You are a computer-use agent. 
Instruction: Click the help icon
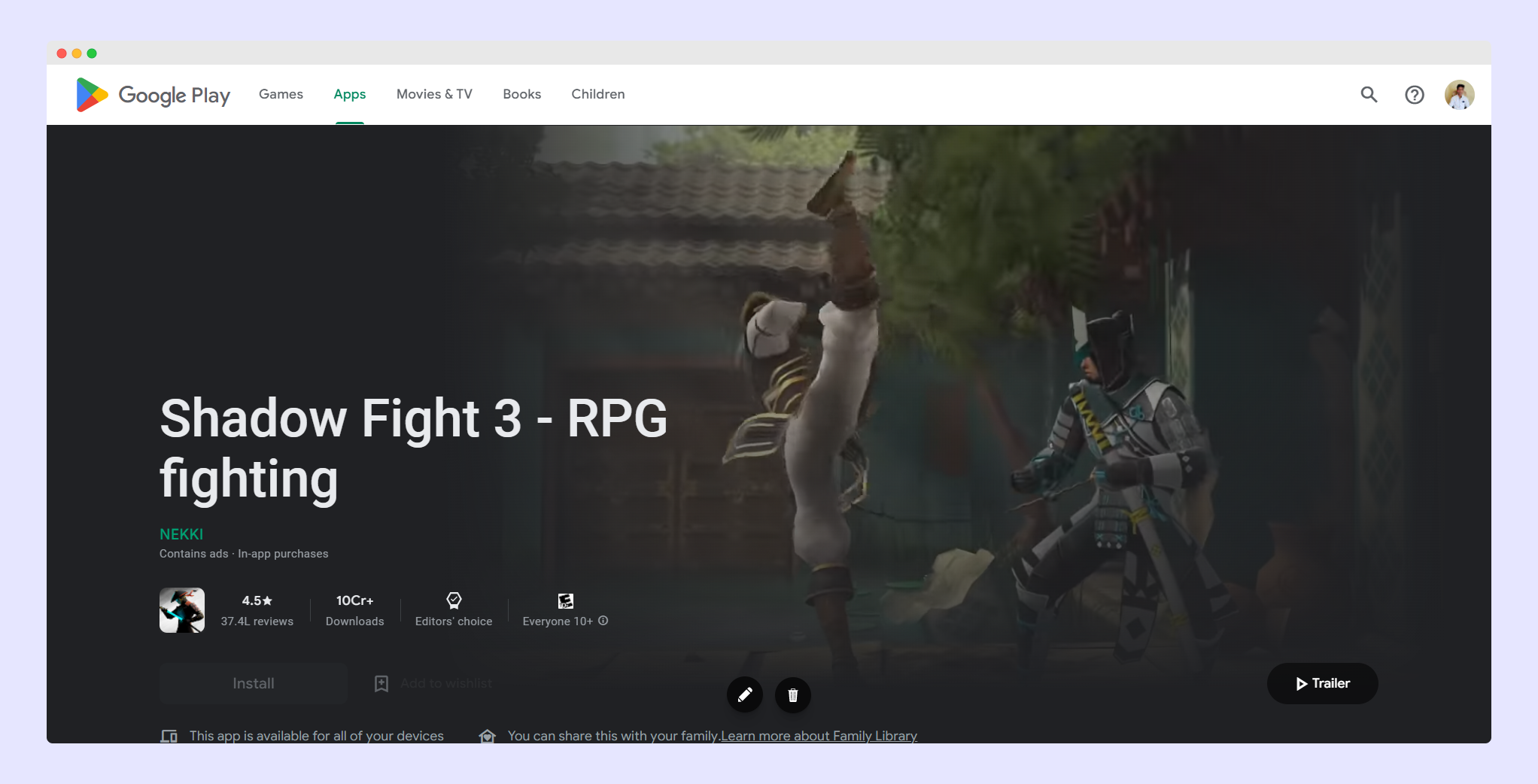[x=1415, y=95]
